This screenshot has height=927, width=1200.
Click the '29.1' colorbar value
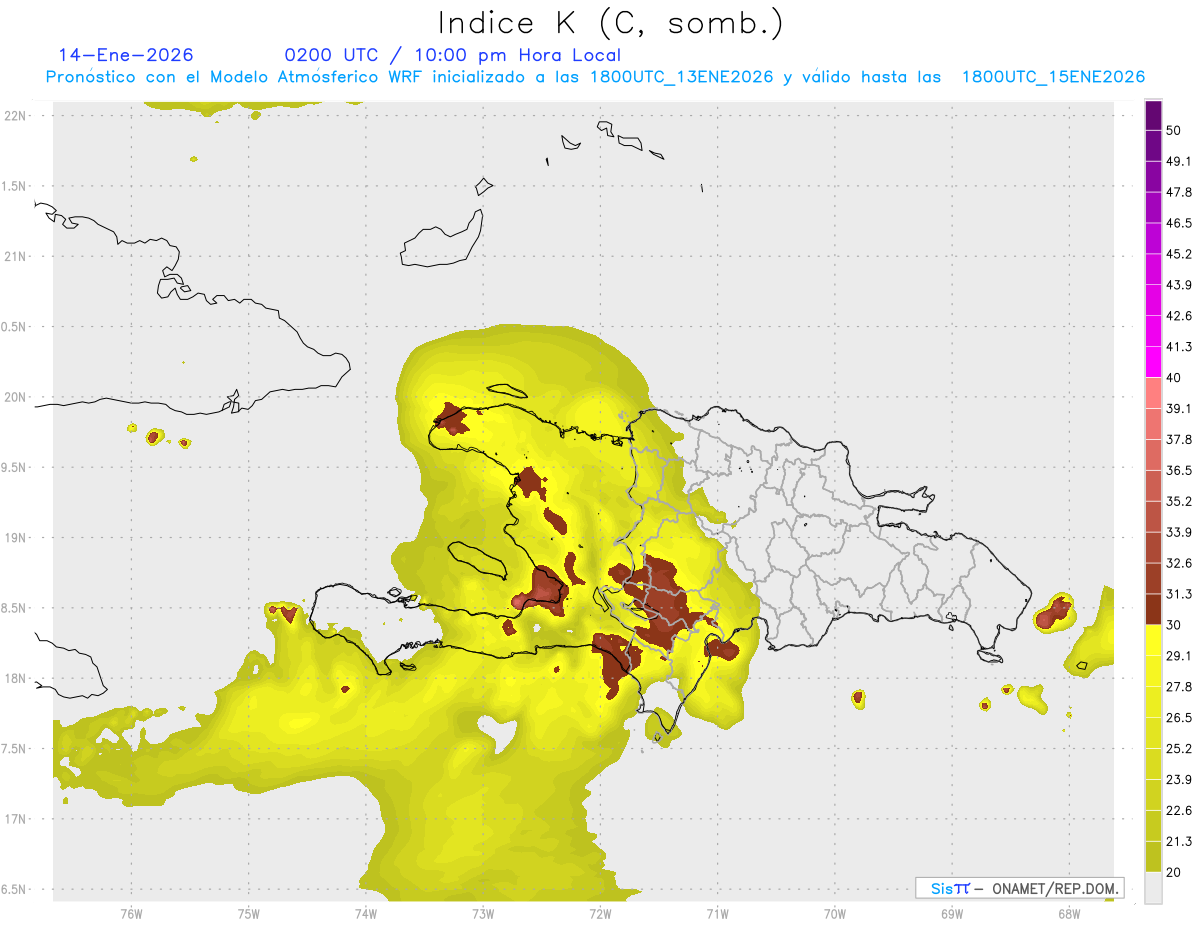(x=1179, y=656)
